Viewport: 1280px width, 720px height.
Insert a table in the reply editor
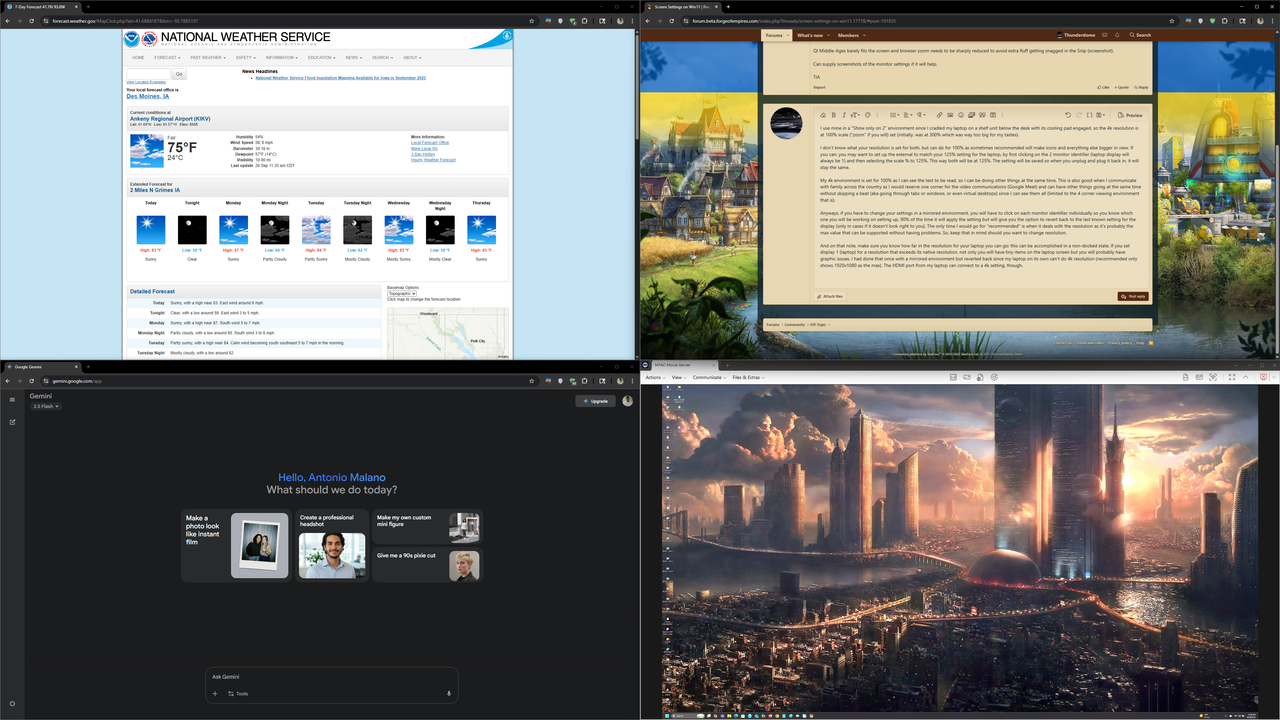(x=993, y=115)
